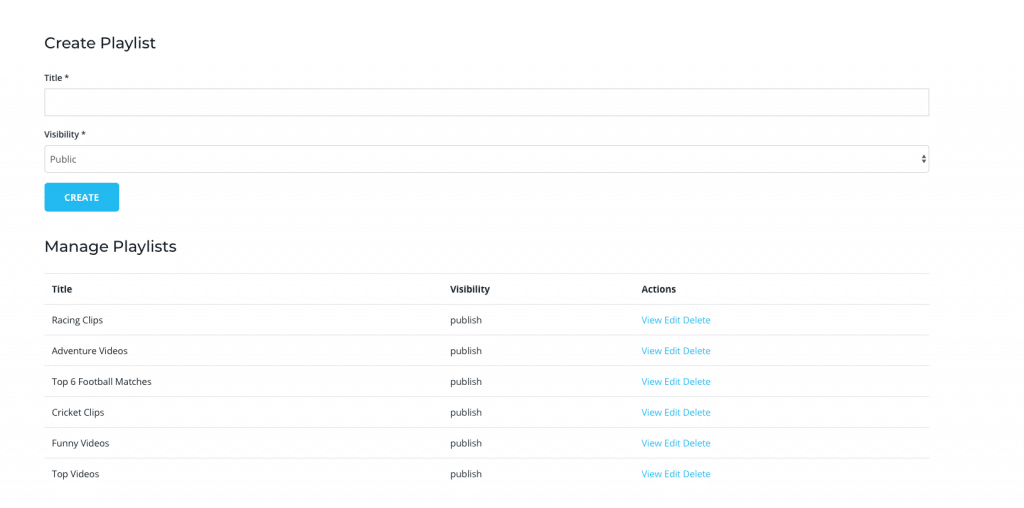
Task: Click 'publish' in the Top 6 Football Matches row
Action: pyautogui.click(x=466, y=381)
